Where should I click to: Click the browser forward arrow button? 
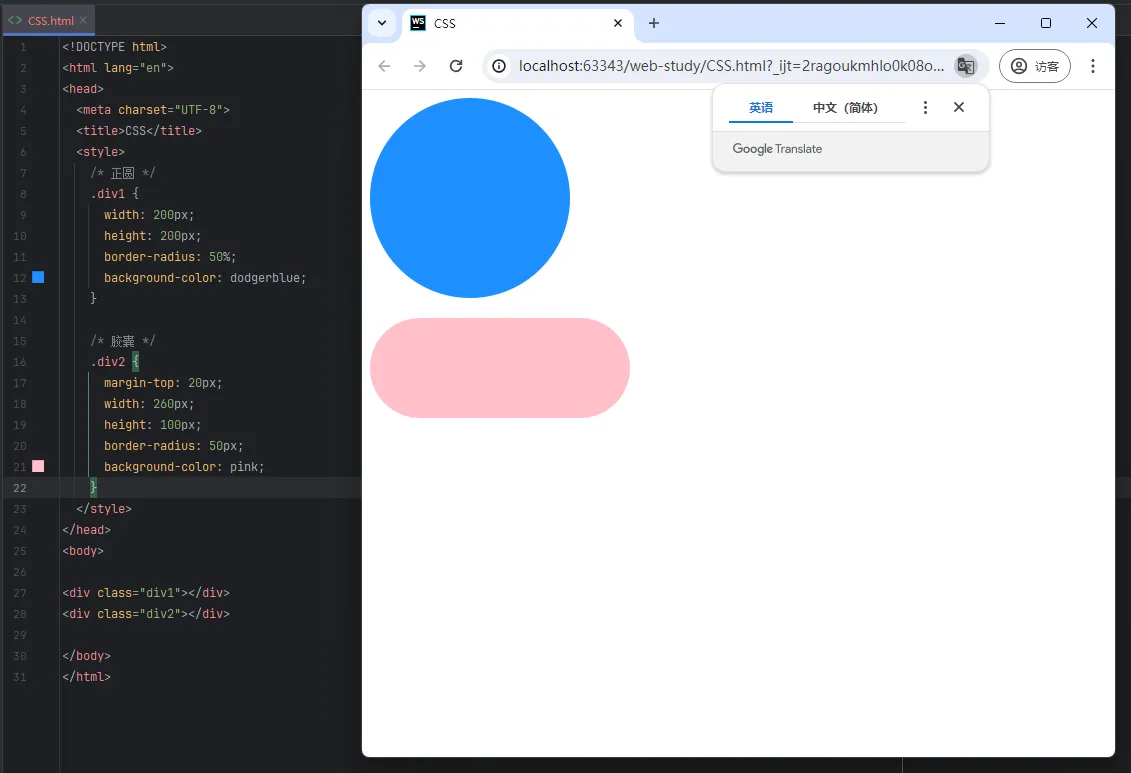coord(420,66)
